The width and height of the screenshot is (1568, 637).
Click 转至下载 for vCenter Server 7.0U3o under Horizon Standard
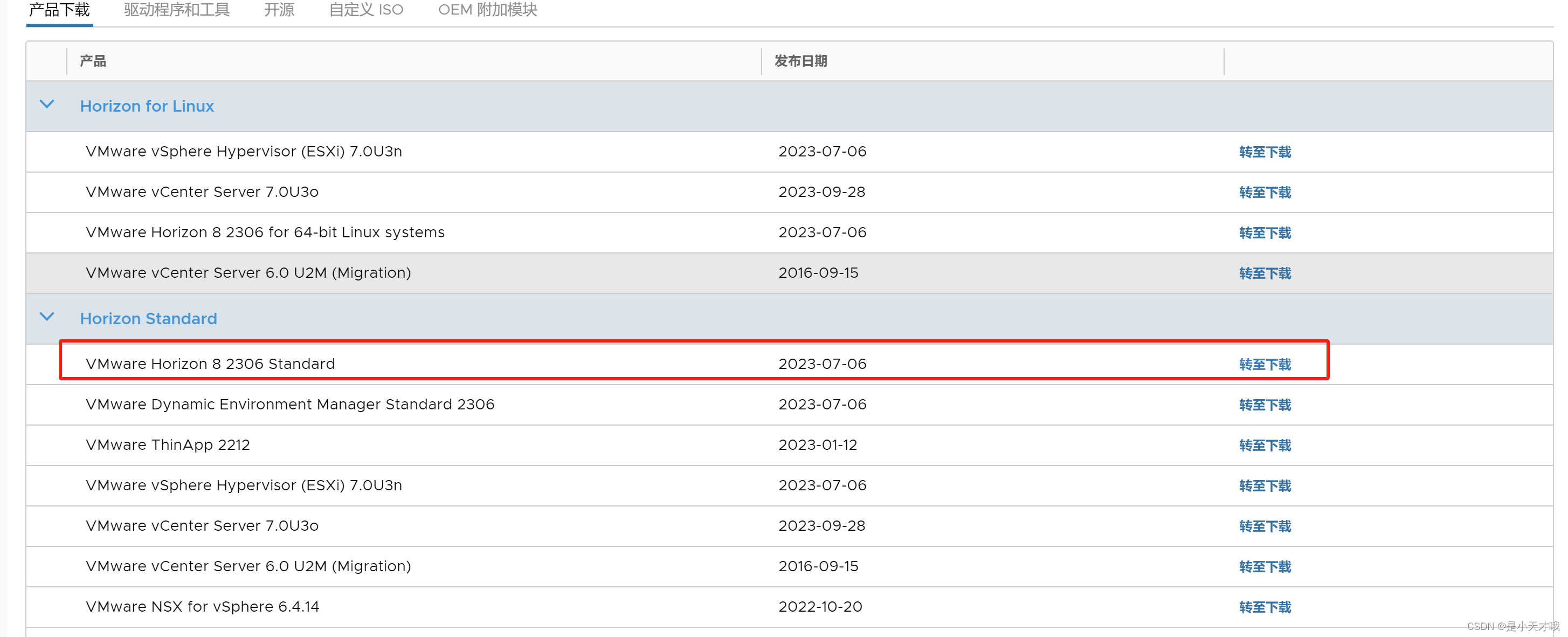point(1265,525)
